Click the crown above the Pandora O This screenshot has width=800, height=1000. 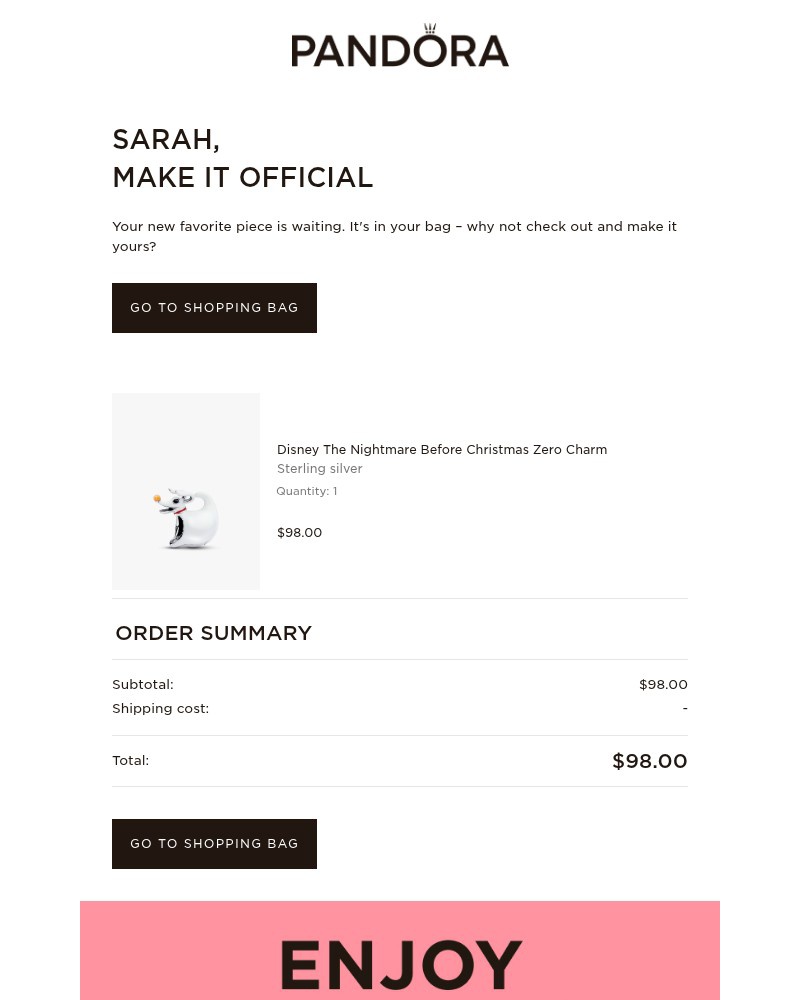pyautogui.click(x=431, y=29)
